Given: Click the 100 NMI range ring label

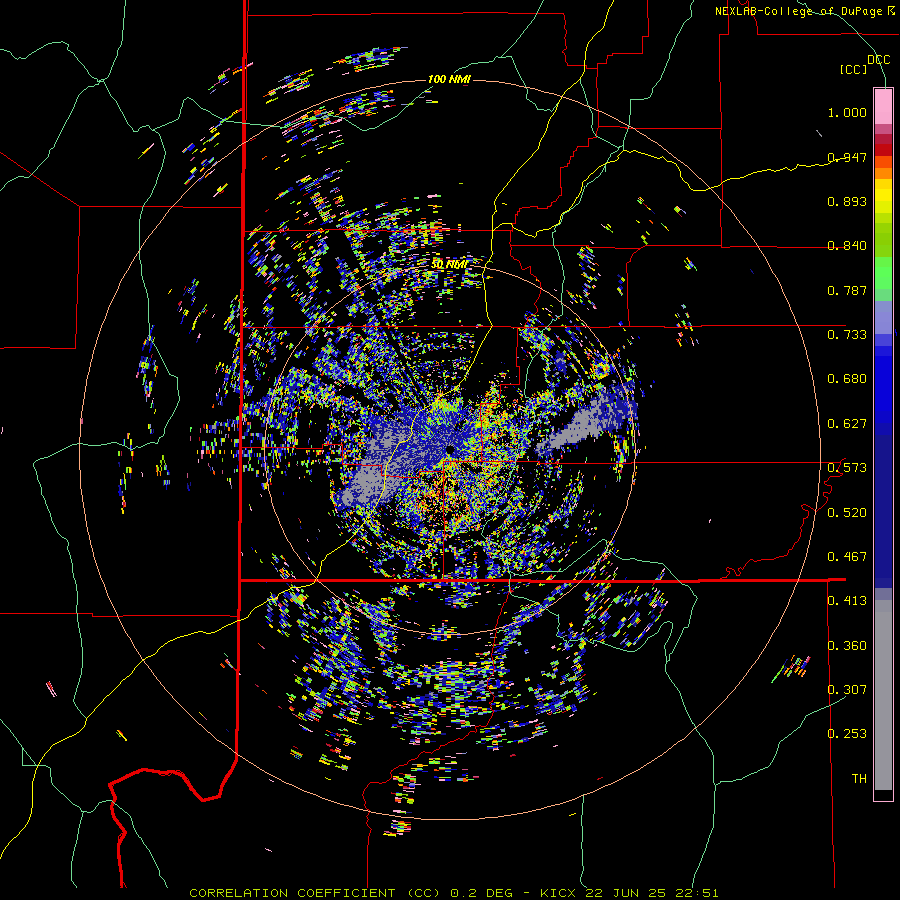Looking at the screenshot, I should coord(449,79).
